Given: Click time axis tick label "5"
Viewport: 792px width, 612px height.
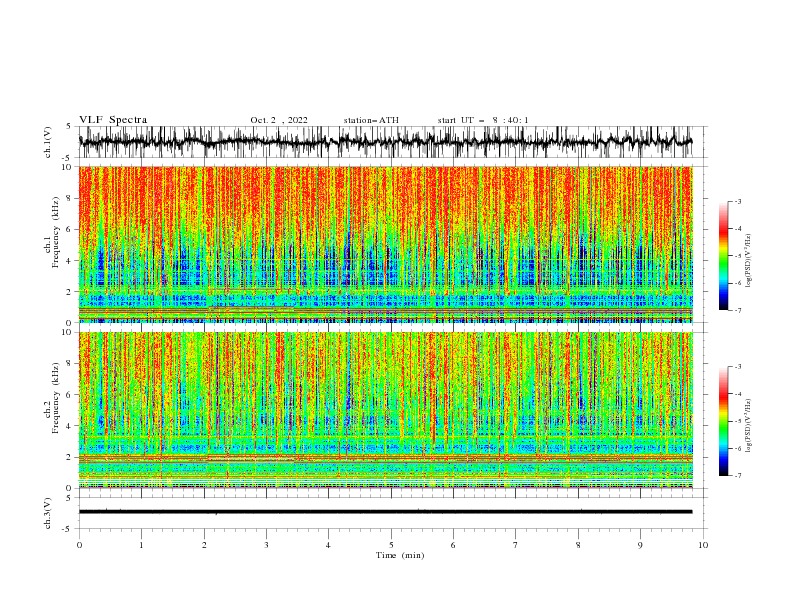Looking at the screenshot, I should tap(391, 545).
